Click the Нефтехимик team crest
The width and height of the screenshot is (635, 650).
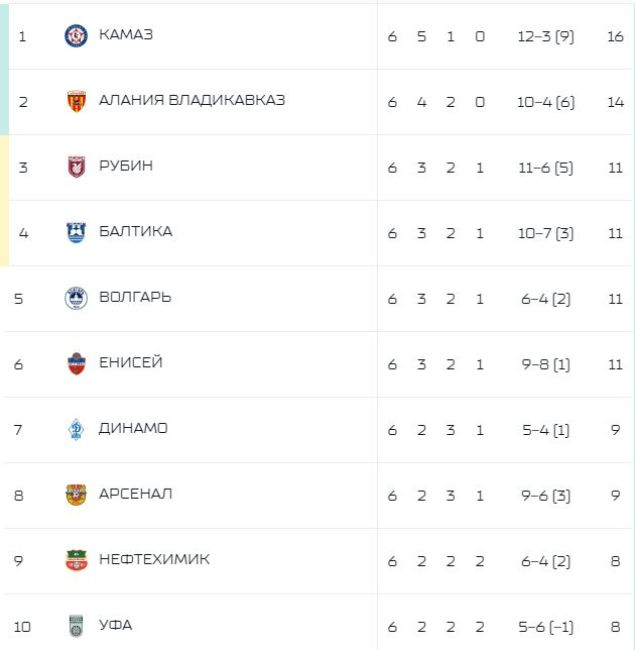(x=76, y=561)
